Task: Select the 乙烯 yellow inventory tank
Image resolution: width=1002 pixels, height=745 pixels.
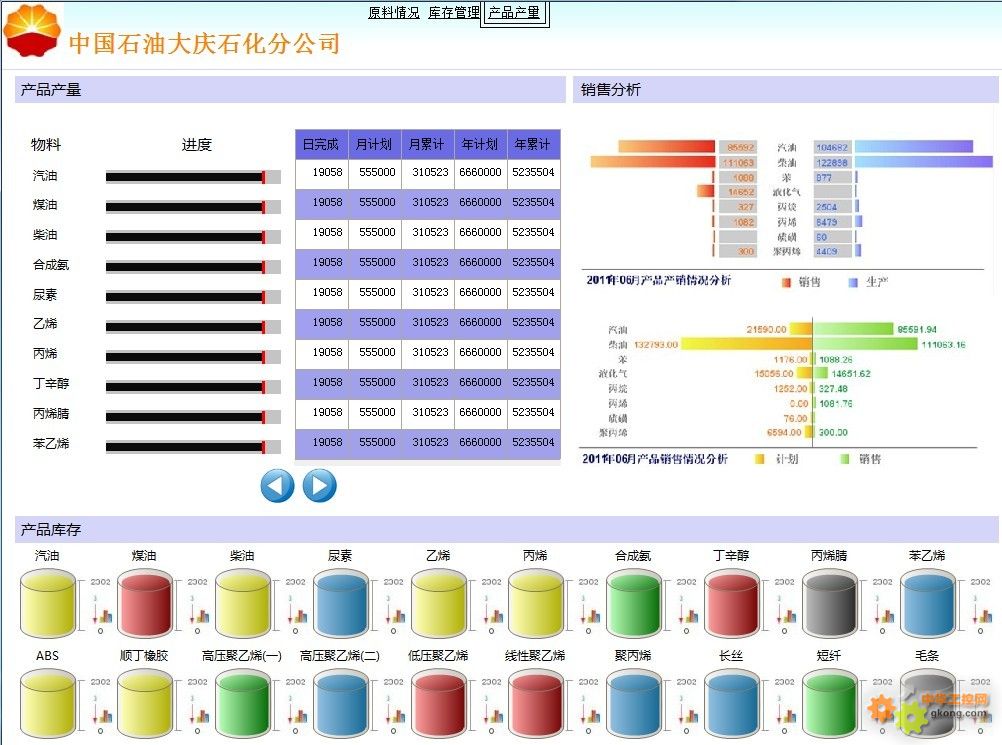Action: click(439, 604)
